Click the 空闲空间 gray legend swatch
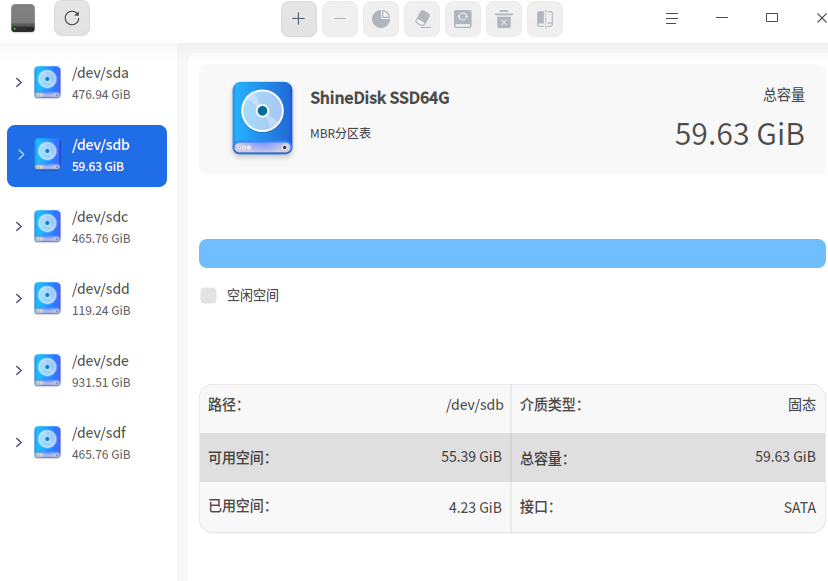This screenshot has height=581, width=828. (209, 296)
